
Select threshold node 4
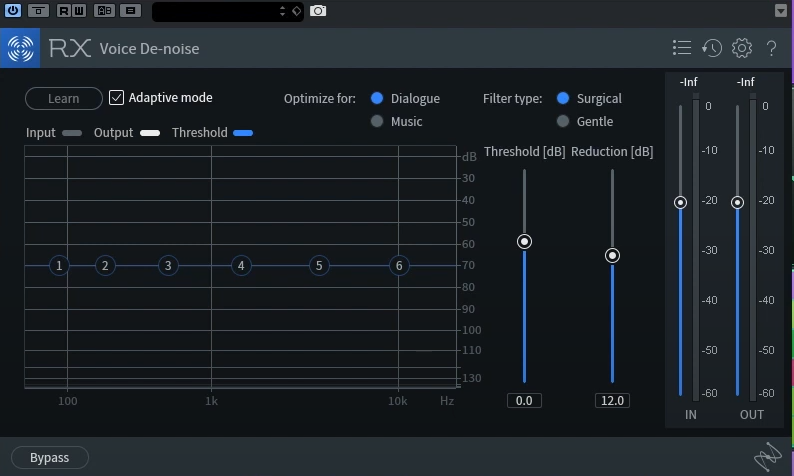(x=241, y=265)
